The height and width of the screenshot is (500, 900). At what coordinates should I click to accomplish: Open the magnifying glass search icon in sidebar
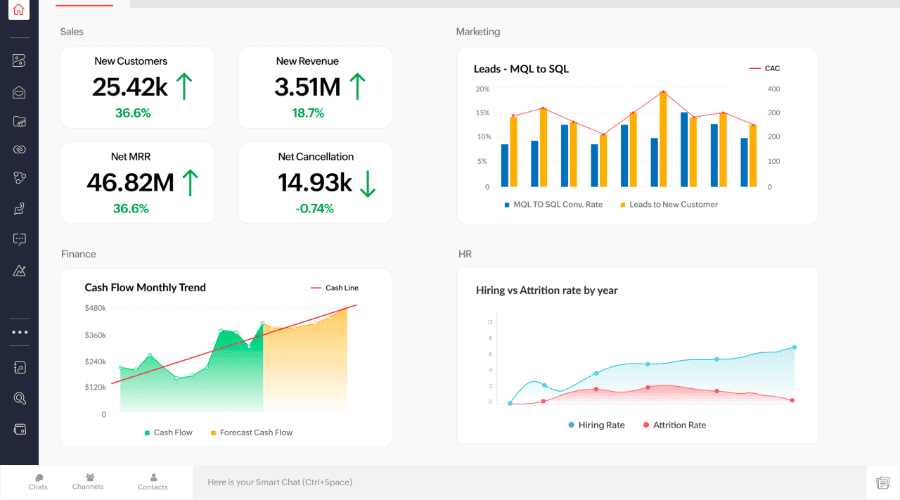[x=19, y=398]
